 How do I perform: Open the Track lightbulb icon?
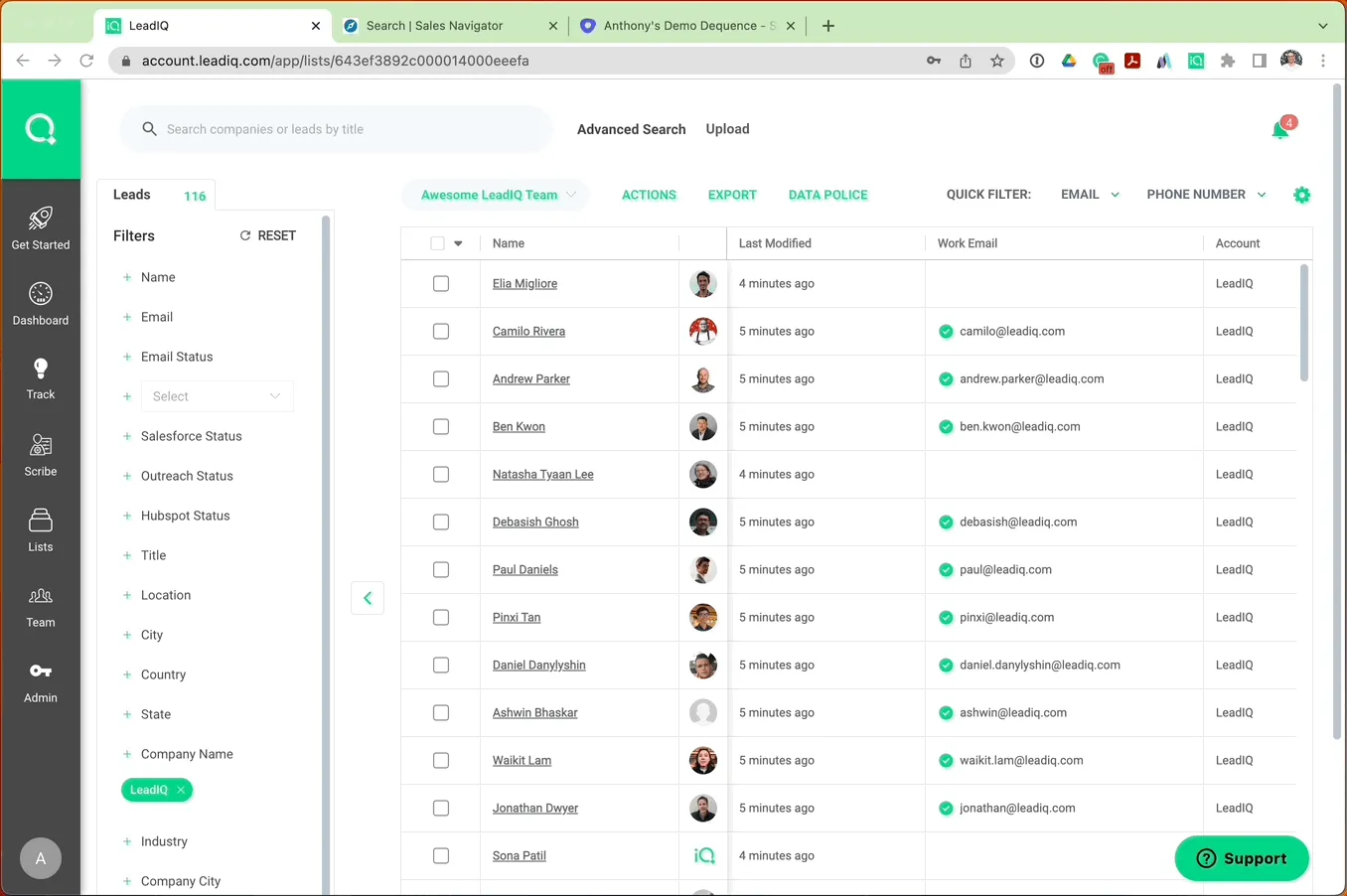(41, 369)
